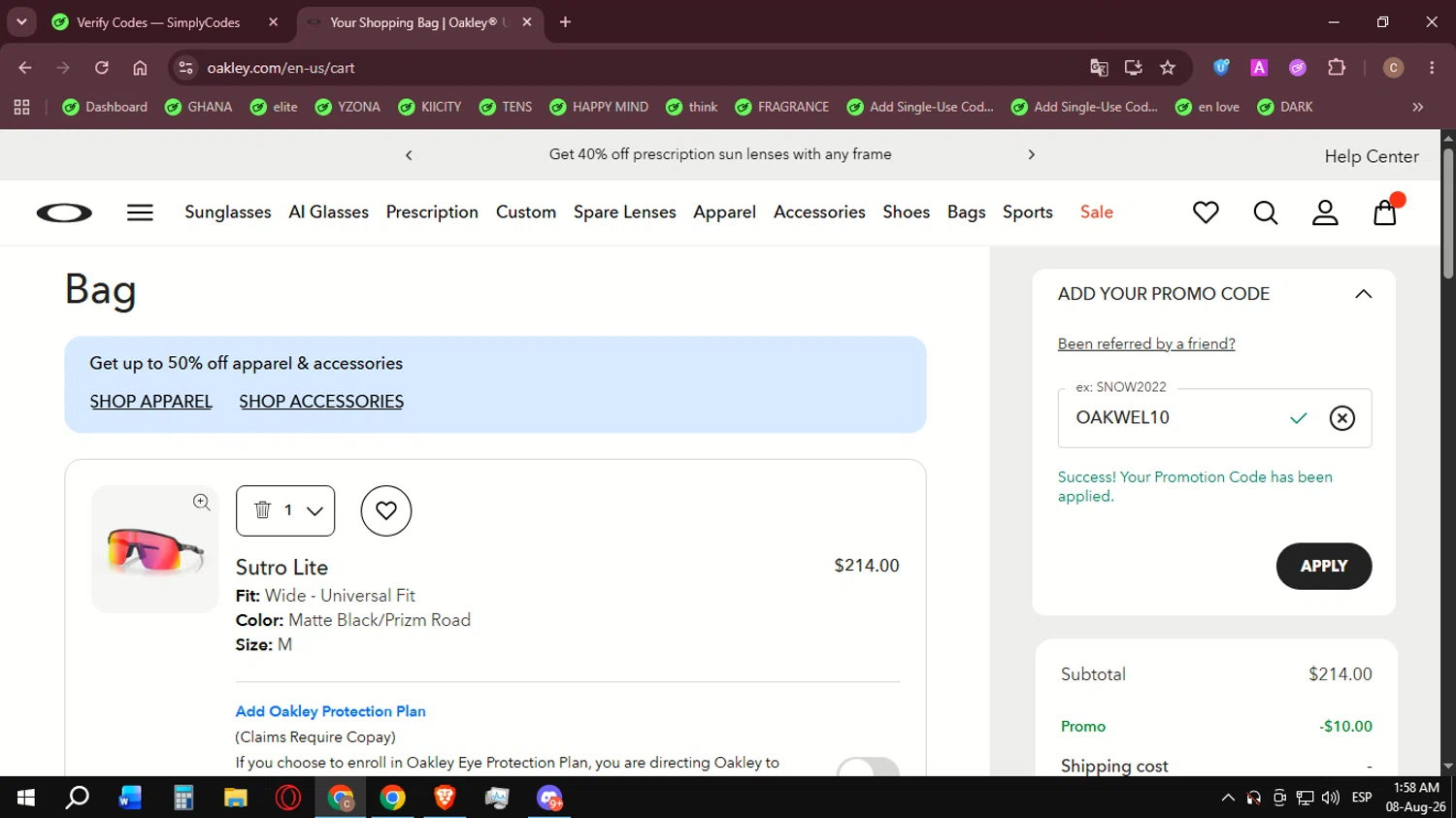Screen dimensions: 1456x818
Task: Open the Sunglasses menu
Action: 228,212
